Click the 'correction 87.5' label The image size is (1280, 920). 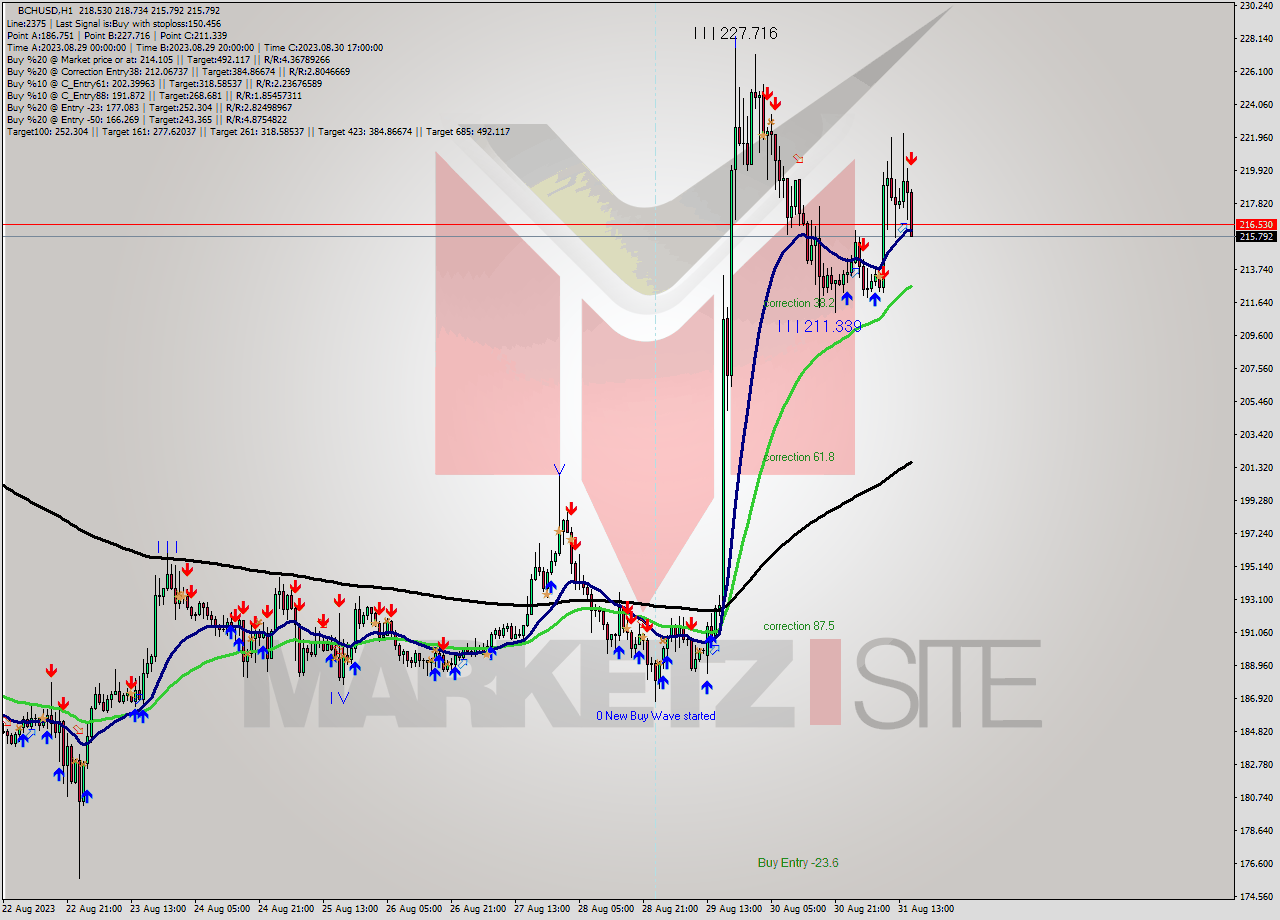tap(799, 626)
